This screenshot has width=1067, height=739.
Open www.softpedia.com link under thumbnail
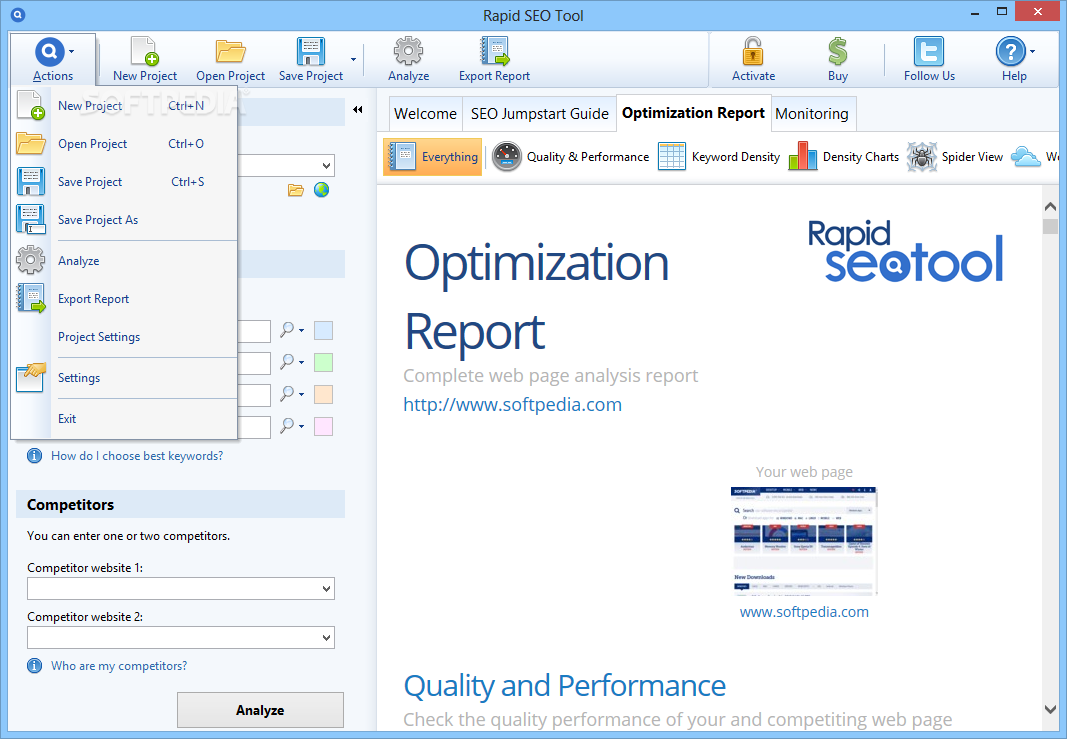[x=804, y=612]
